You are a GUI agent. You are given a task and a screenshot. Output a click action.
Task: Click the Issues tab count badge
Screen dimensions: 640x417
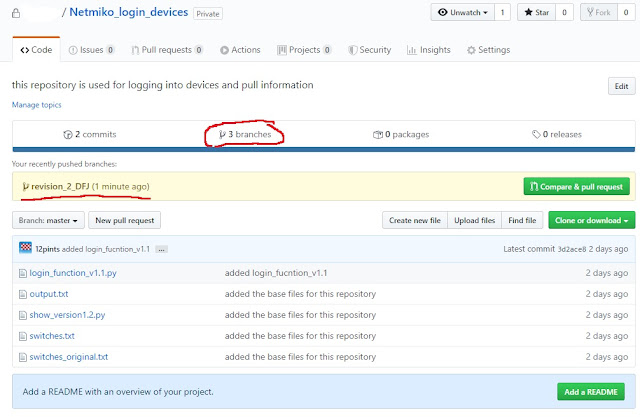coord(110,50)
